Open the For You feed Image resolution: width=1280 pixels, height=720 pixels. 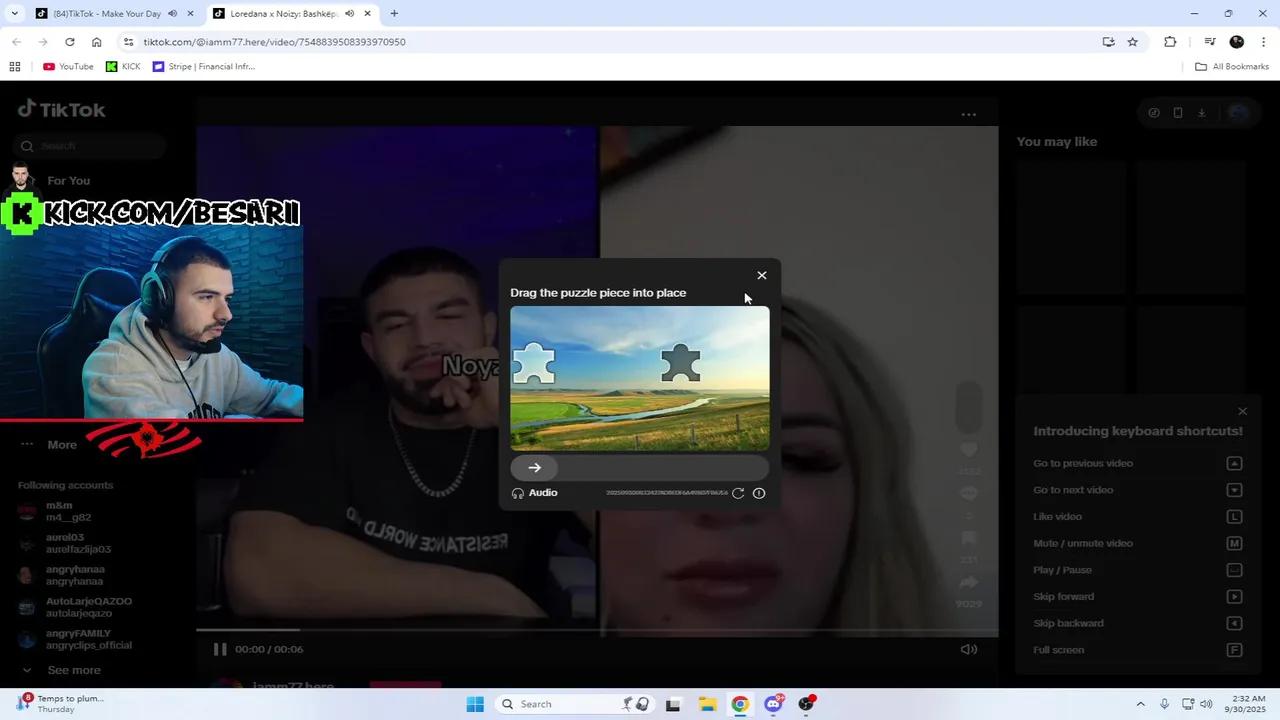coord(68,180)
